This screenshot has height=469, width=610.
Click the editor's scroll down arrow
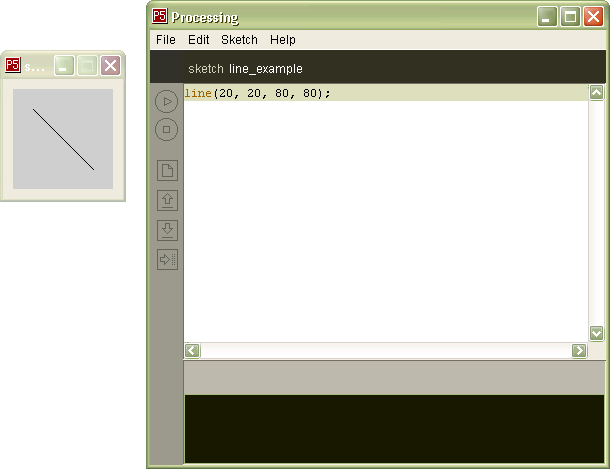click(596, 333)
